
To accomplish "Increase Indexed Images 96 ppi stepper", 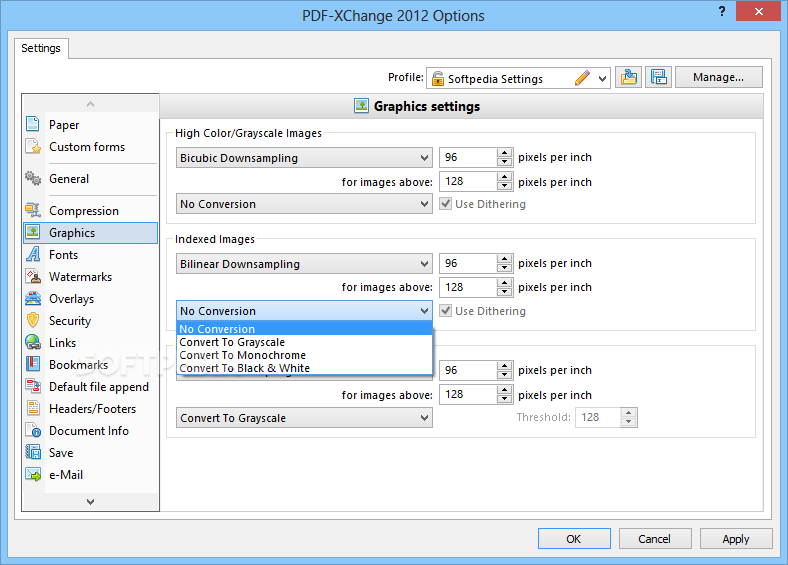I will 505,258.
